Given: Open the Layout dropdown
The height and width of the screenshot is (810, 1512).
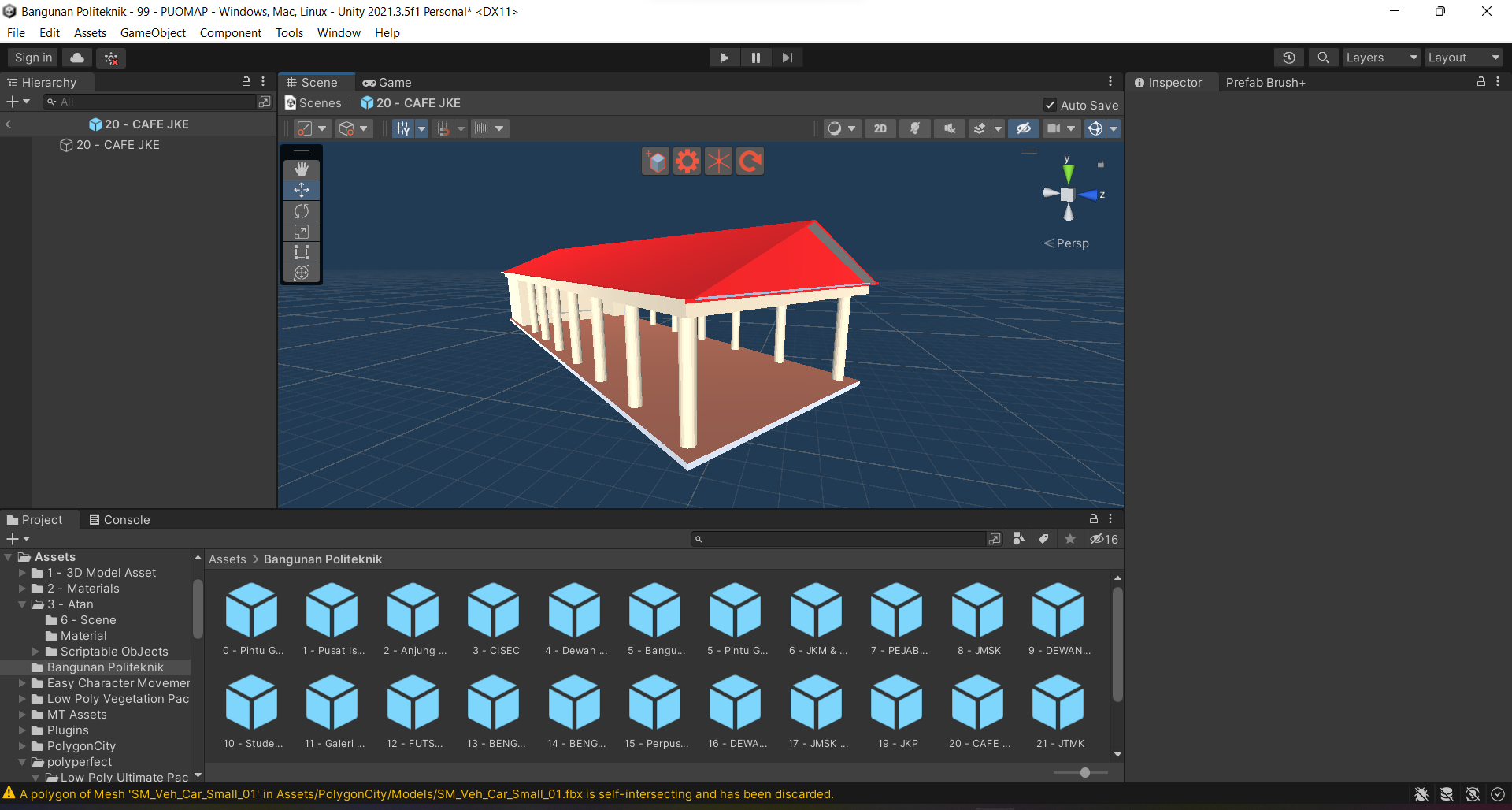Looking at the screenshot, I should point(1463,58).
